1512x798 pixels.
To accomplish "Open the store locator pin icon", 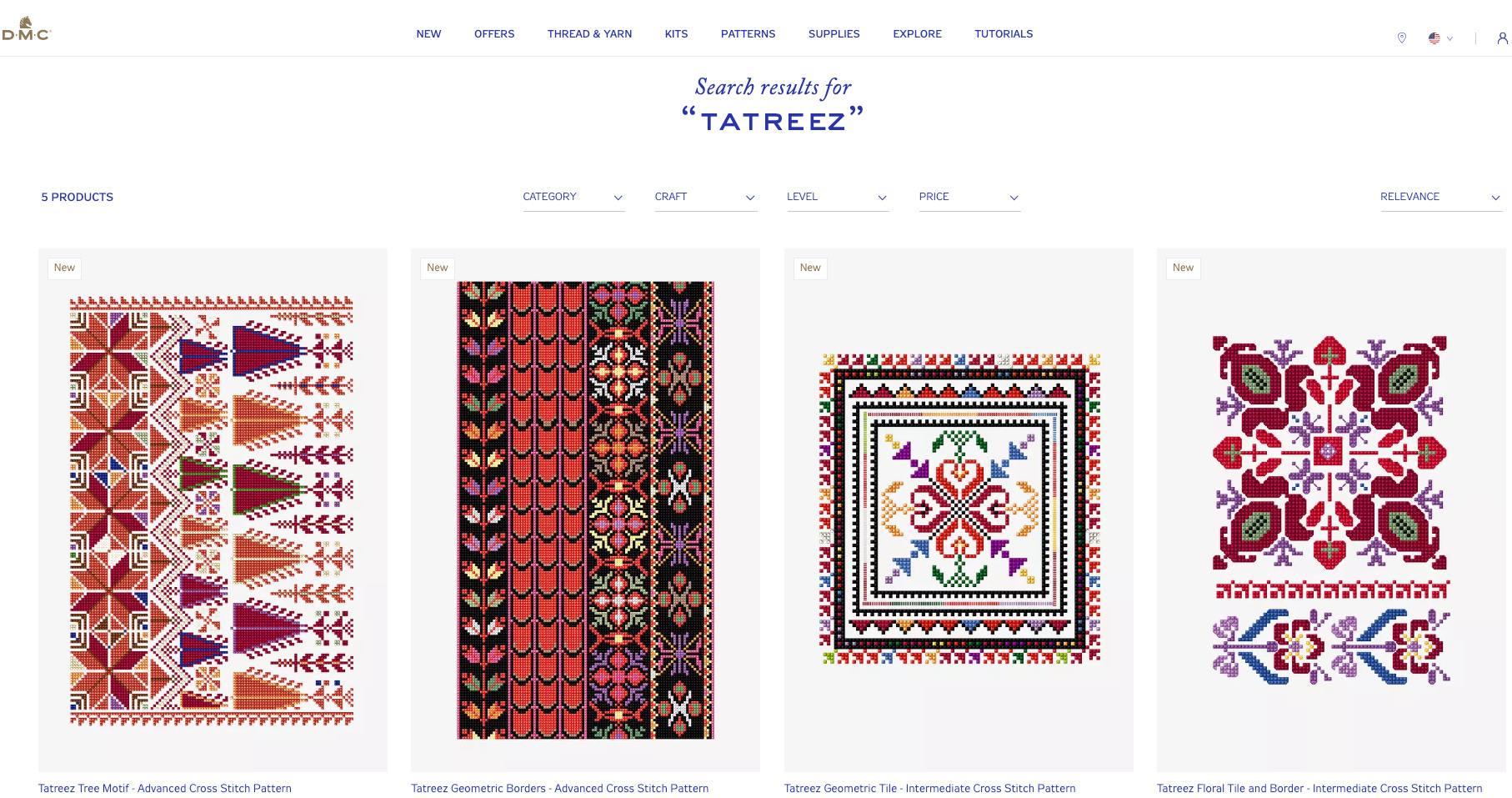I will 1402,38.
